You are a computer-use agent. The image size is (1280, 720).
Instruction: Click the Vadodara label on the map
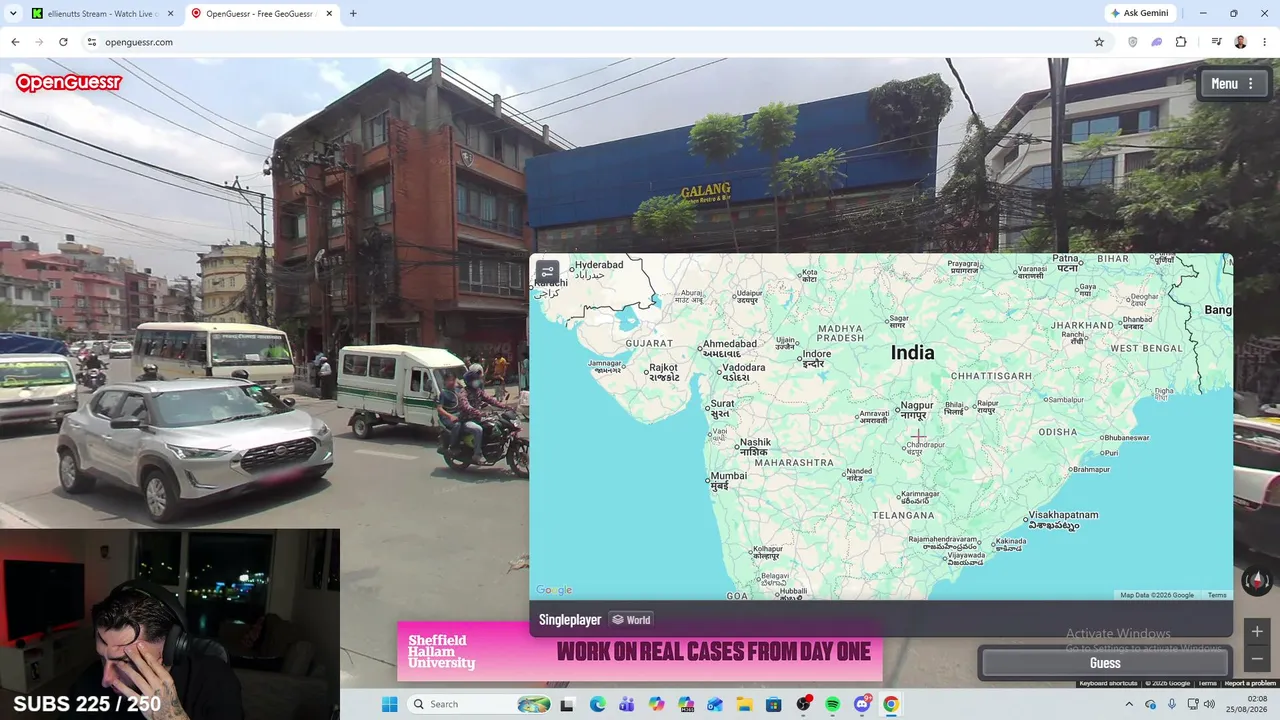coord(743,372)
